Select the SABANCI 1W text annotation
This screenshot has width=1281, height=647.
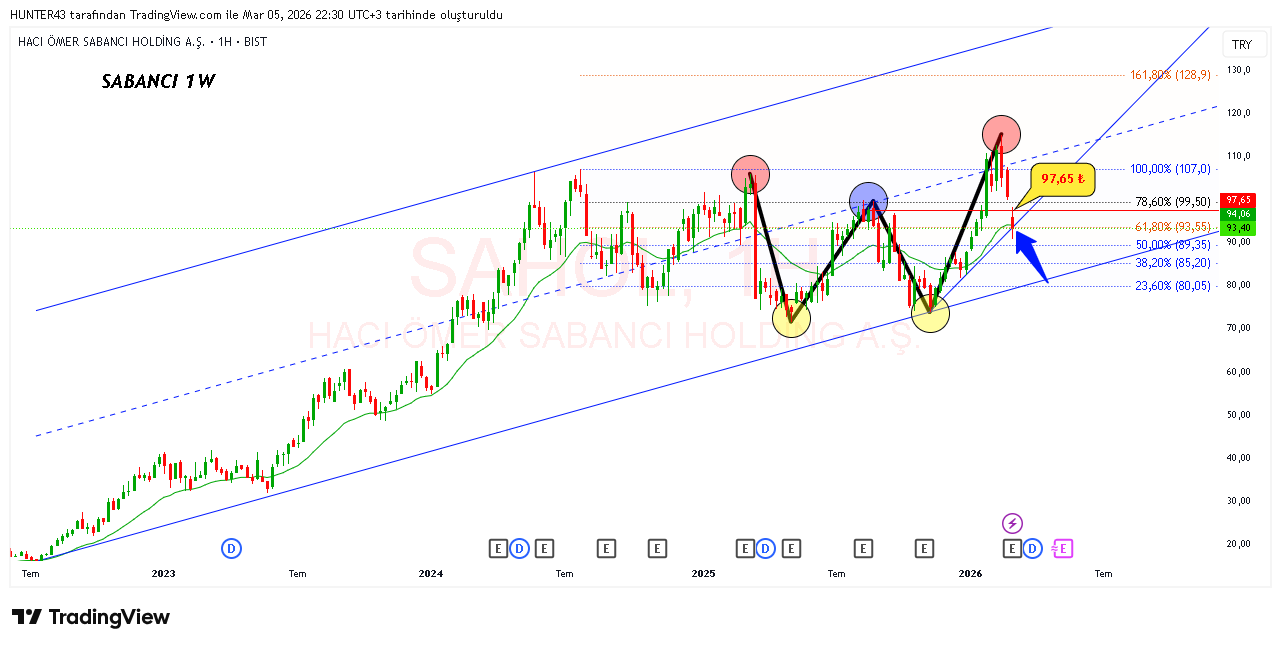(x=158, y=82)
